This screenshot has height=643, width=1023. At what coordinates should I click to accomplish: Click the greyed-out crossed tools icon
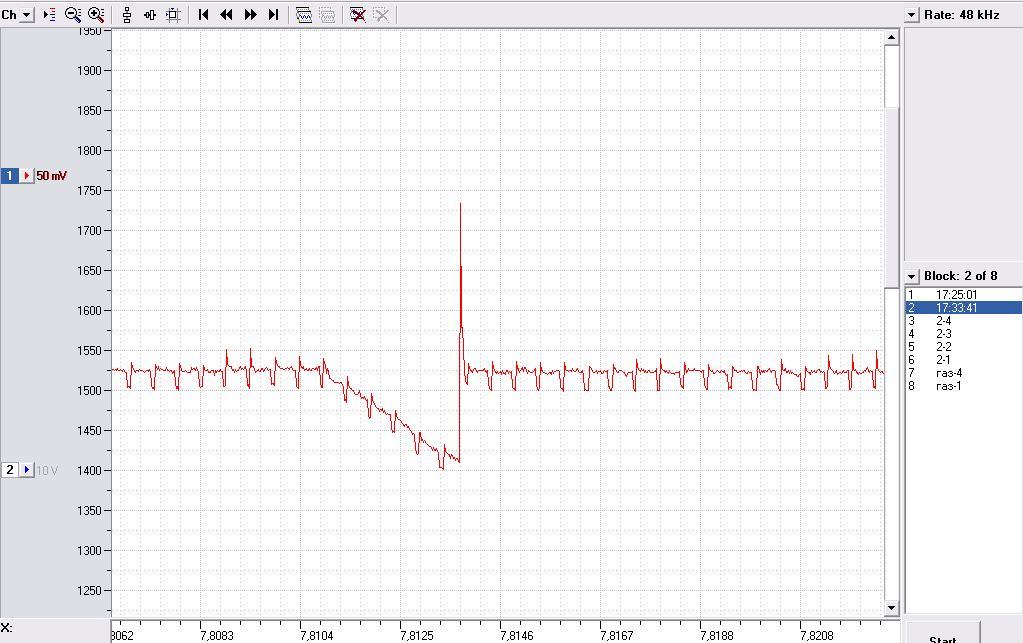381,14
